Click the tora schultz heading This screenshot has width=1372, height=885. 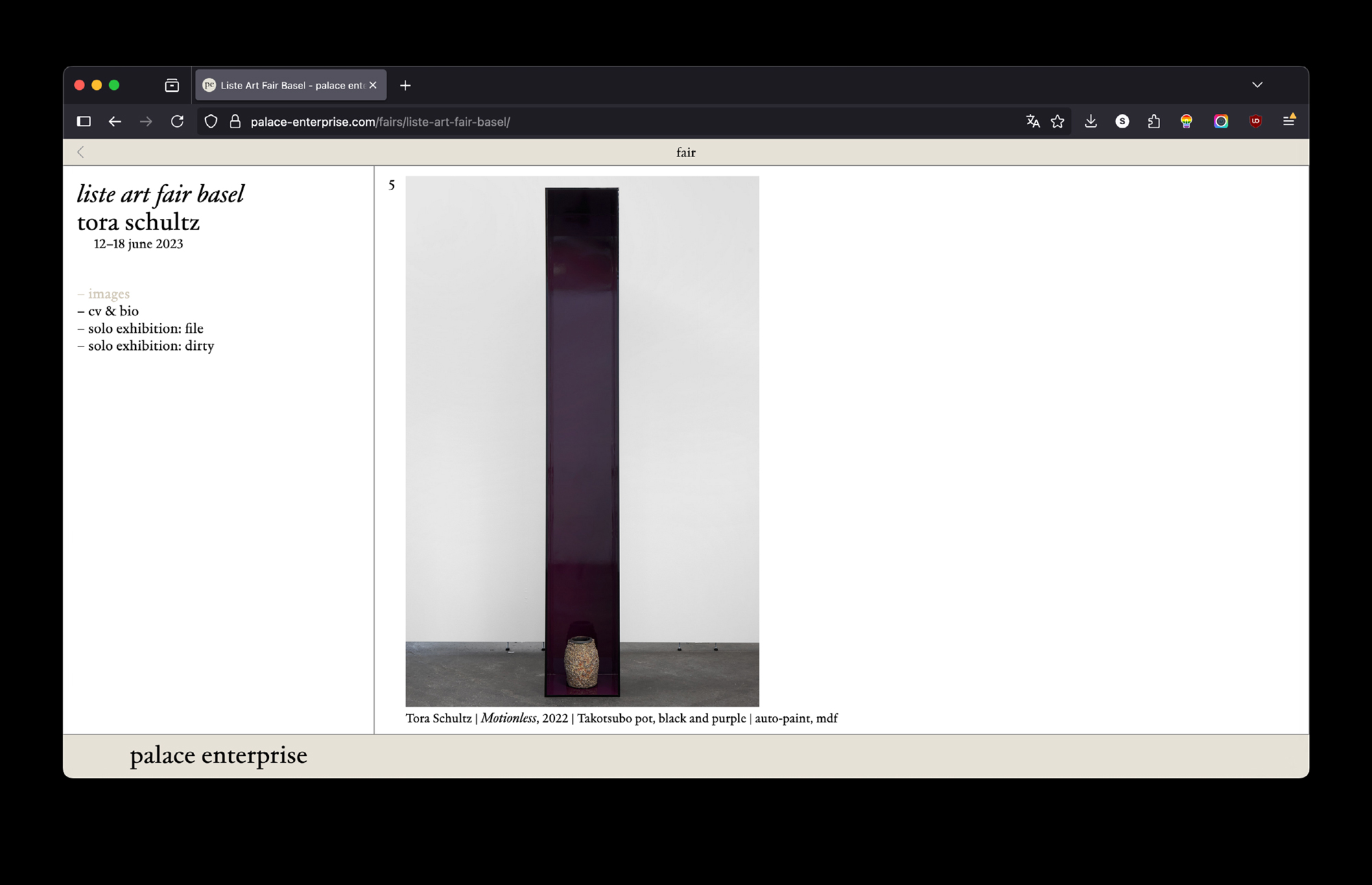point(139,222)
